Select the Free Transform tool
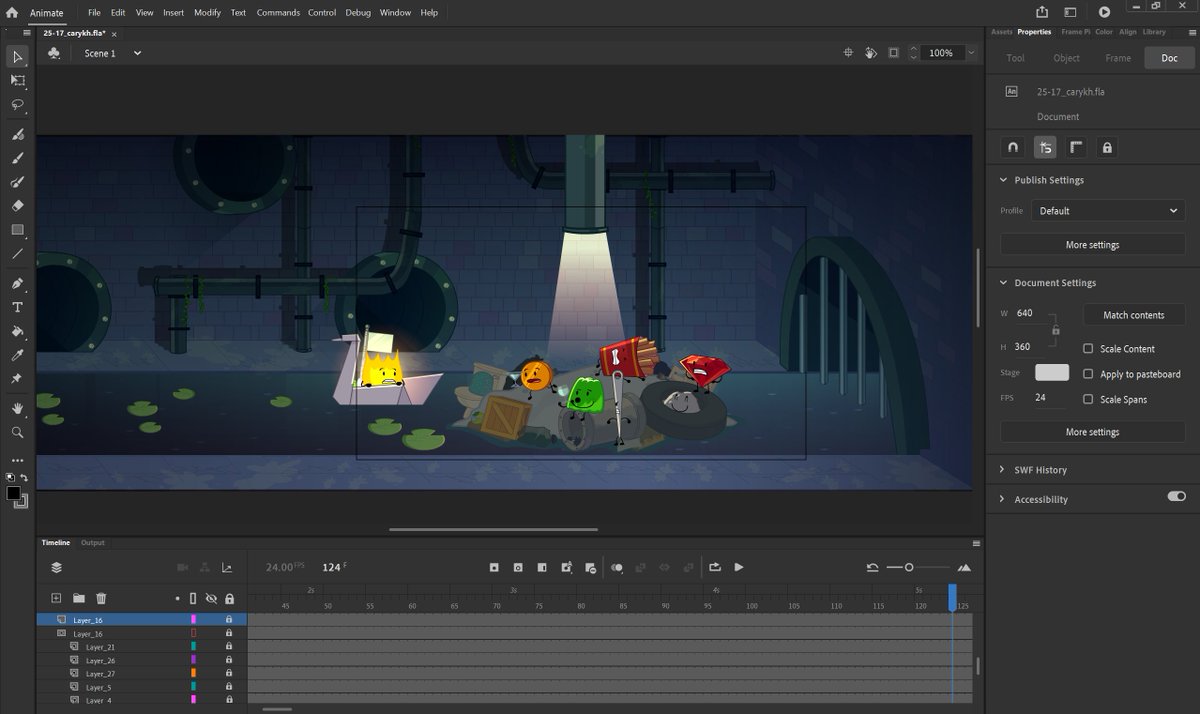Image resolution: width=1200 pixels, height=714 pixels. [17, 80]
